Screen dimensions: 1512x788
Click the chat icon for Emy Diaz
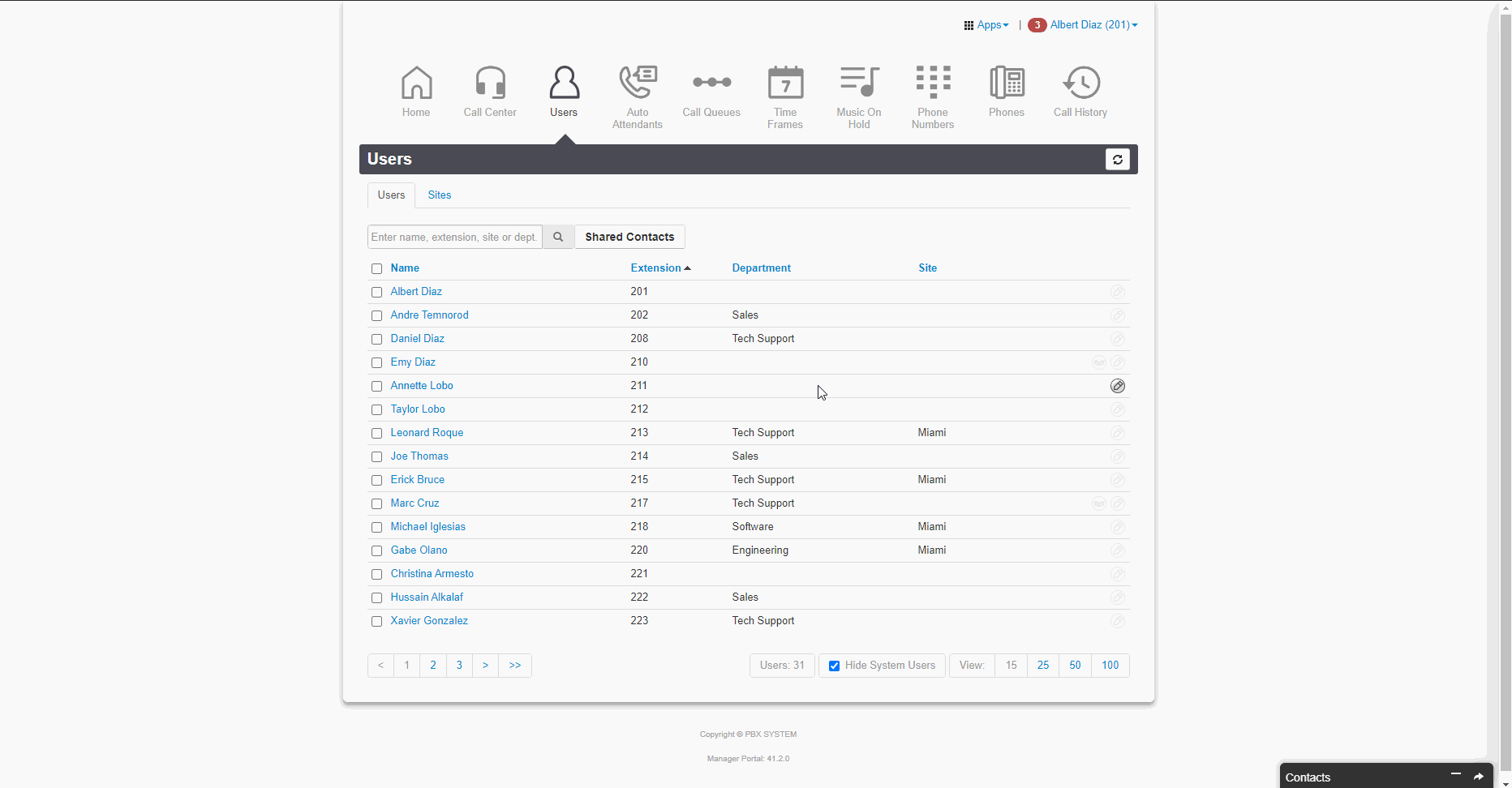point(1099,362)
